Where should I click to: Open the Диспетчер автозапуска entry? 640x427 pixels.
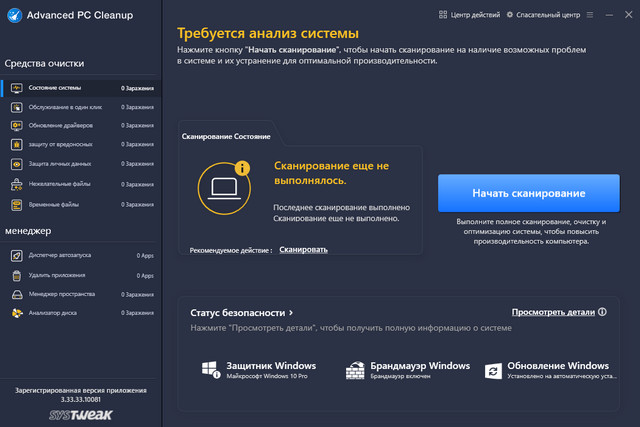tap(82, 256)
